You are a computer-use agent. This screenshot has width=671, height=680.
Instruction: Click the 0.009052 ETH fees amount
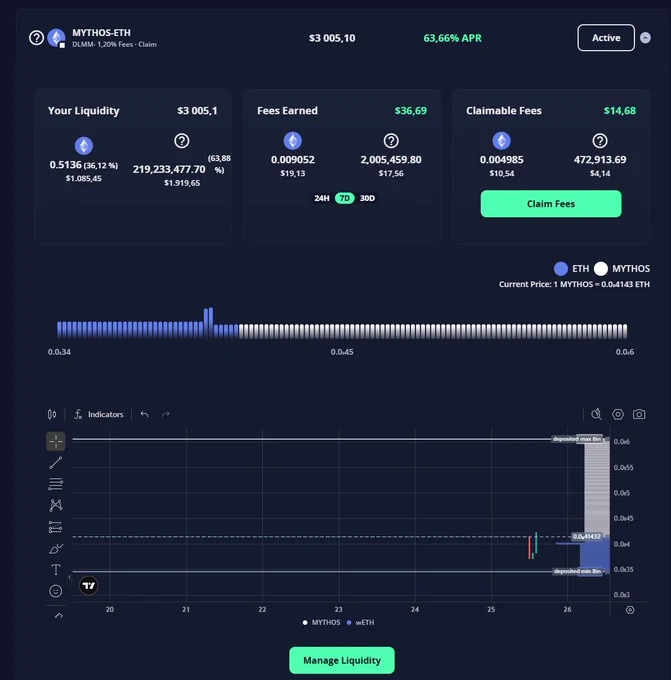[x=293, y=160]
